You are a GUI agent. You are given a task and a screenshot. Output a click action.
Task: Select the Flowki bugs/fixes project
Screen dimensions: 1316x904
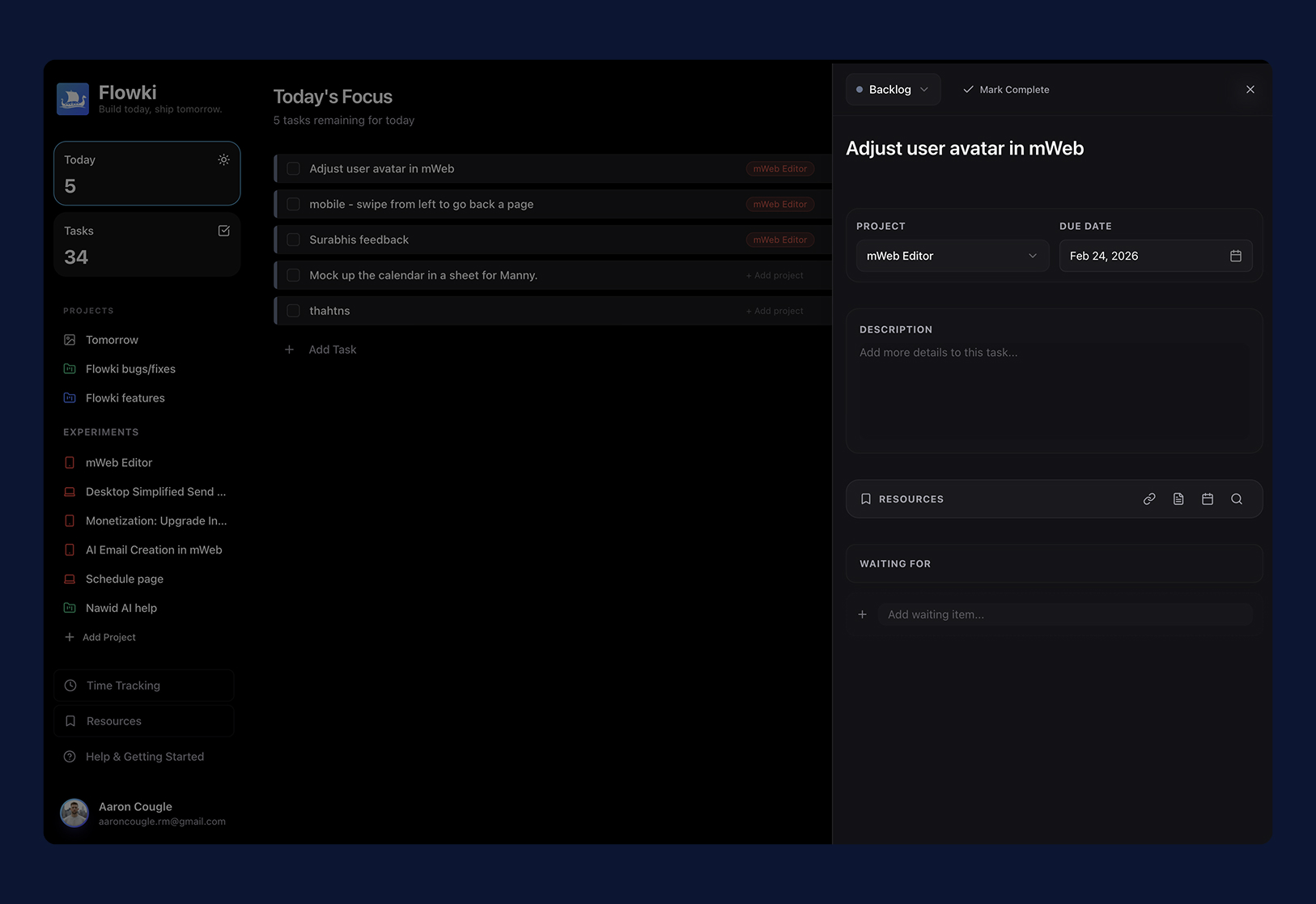tap(130, 369)
